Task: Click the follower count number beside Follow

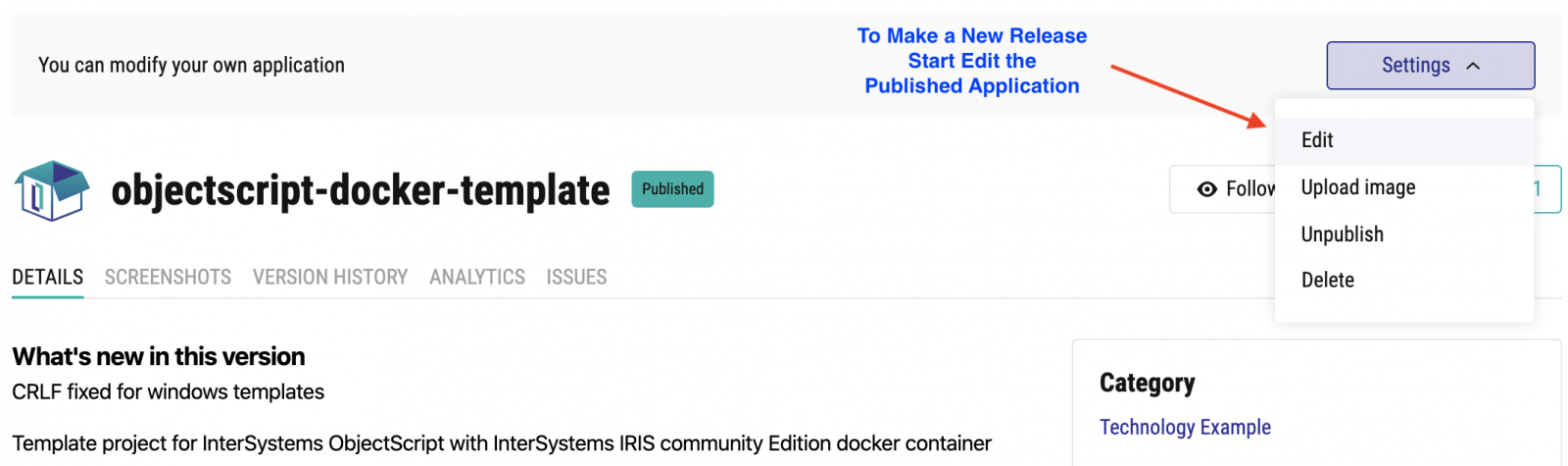Action: click(x=1540, y=189)
